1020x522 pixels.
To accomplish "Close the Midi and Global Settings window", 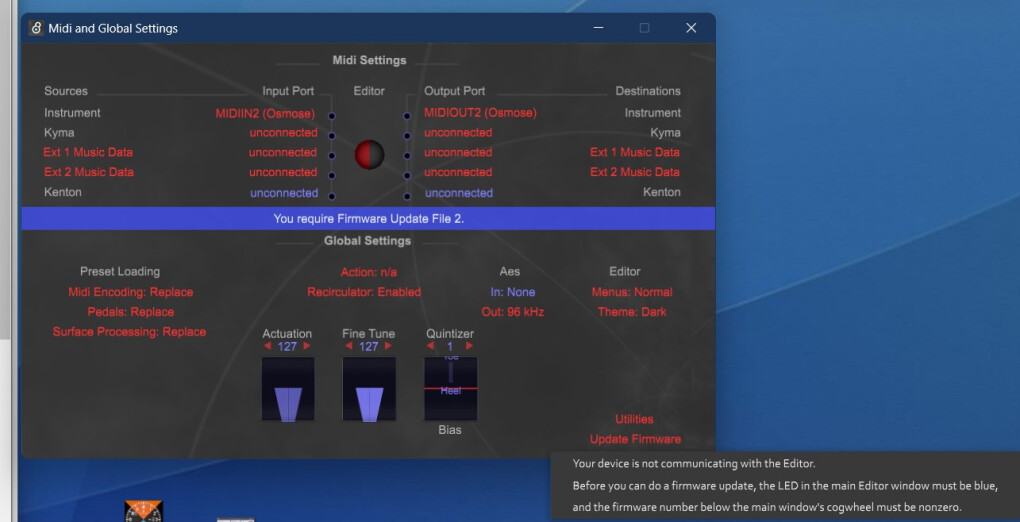I will click(x=691, y=28).
